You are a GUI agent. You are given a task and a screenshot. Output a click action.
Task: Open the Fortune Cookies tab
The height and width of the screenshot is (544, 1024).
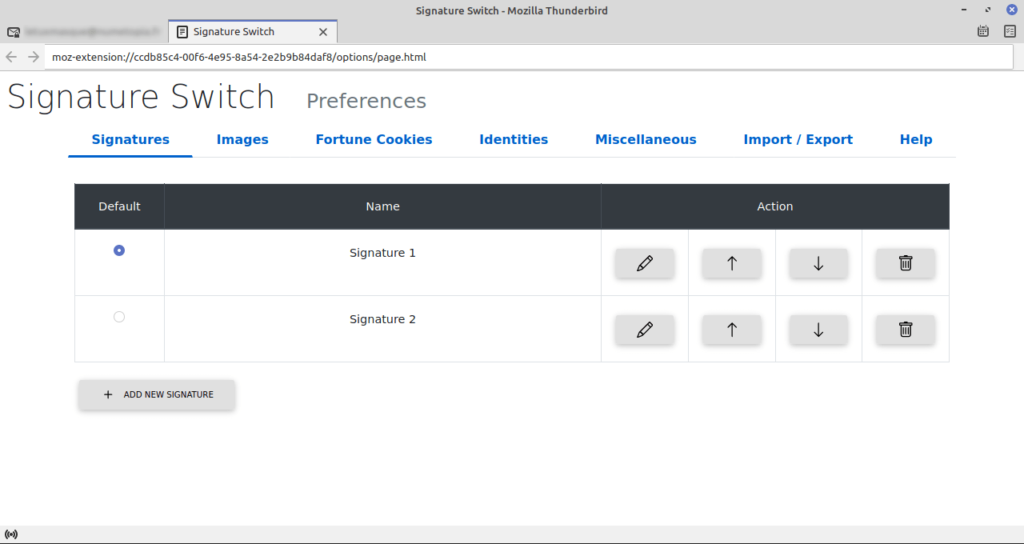374,140
